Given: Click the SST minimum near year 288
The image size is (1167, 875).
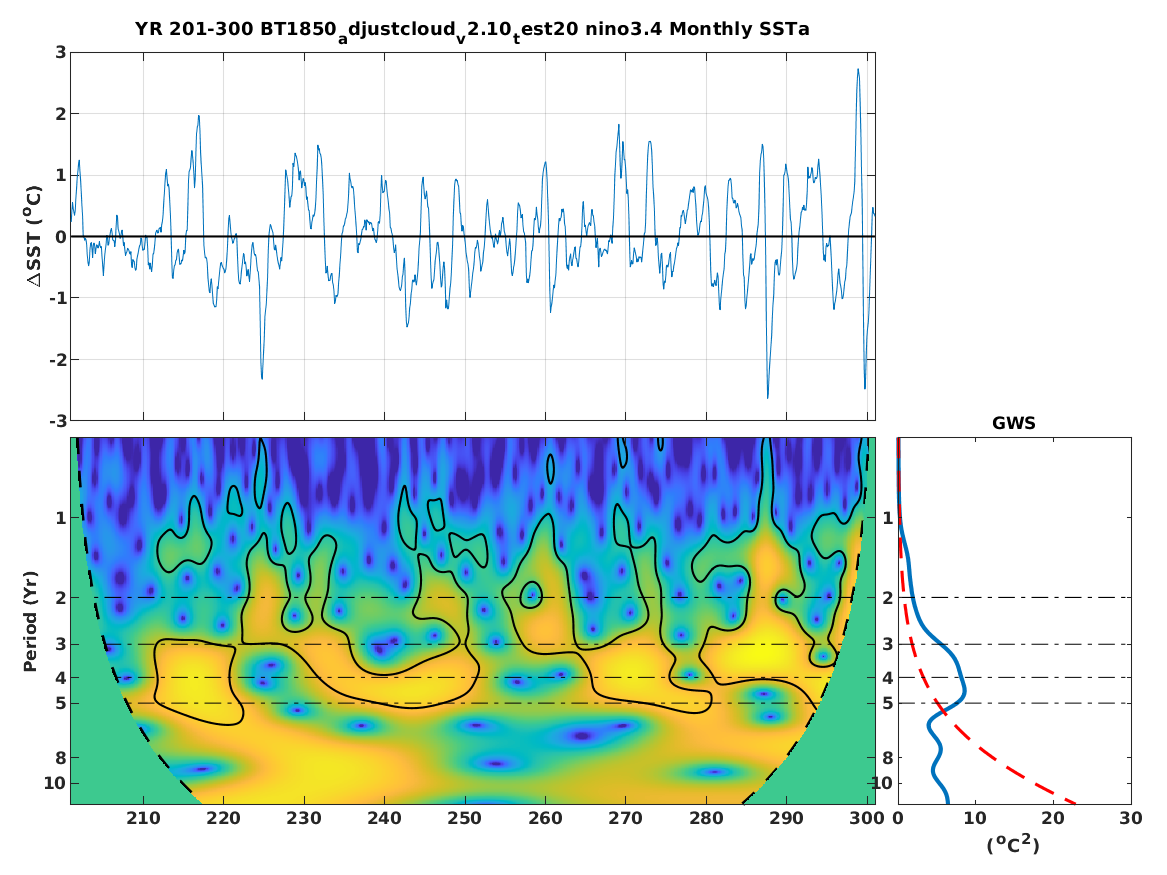Looking at the screenshot, I should [768, 397].
